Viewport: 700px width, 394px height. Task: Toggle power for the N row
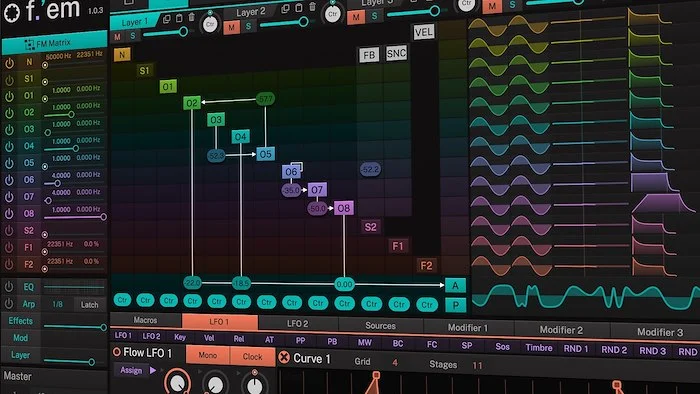[x=9, y=63]
